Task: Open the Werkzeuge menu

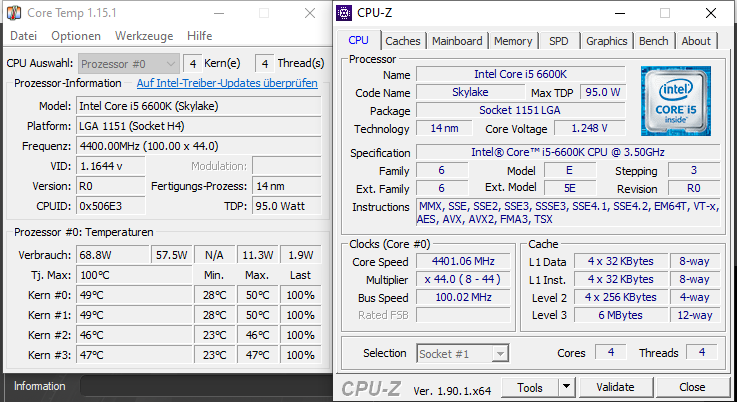Action: pos(144,36)
